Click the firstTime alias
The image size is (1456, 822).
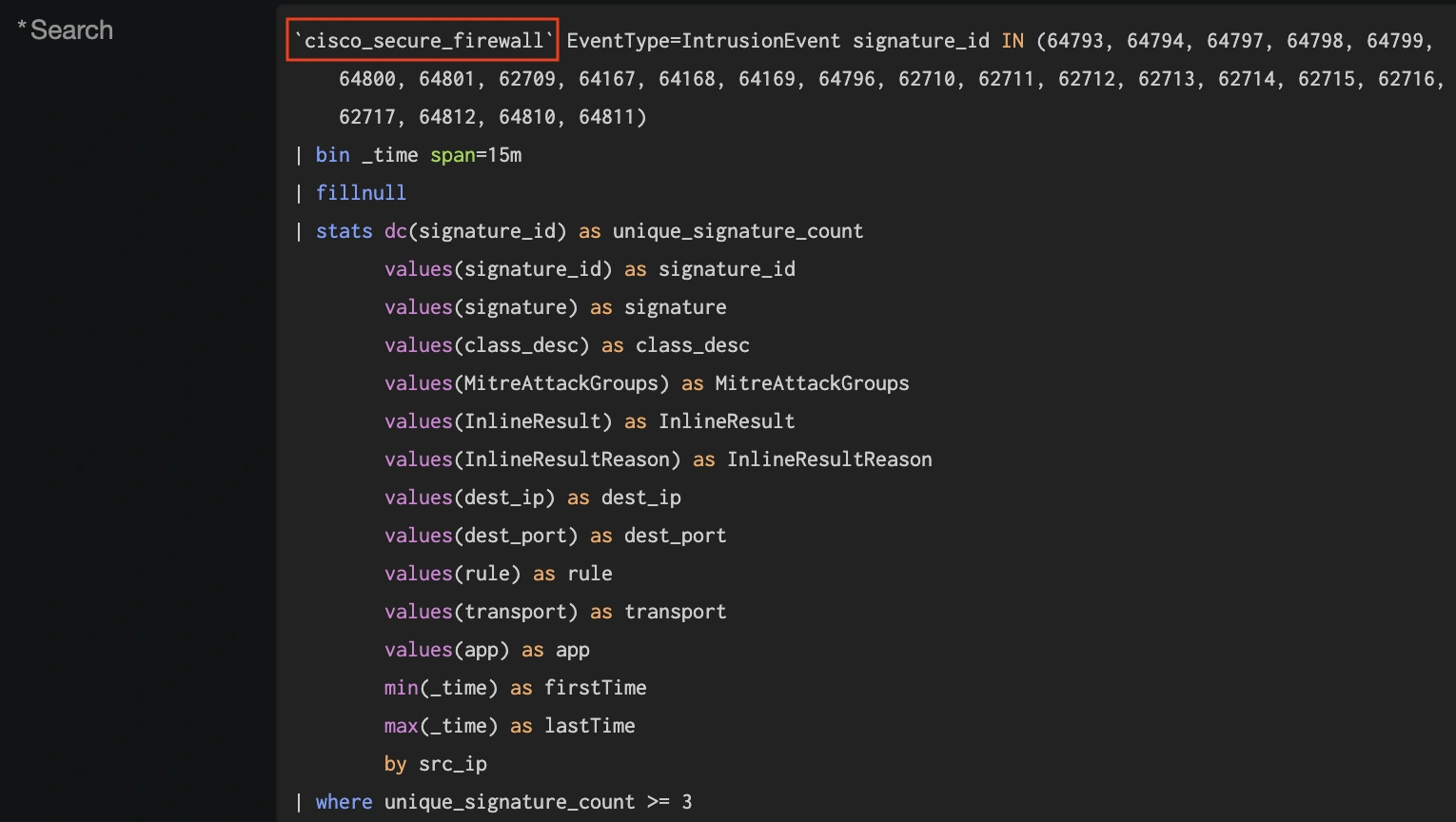(x=595, y=688)
